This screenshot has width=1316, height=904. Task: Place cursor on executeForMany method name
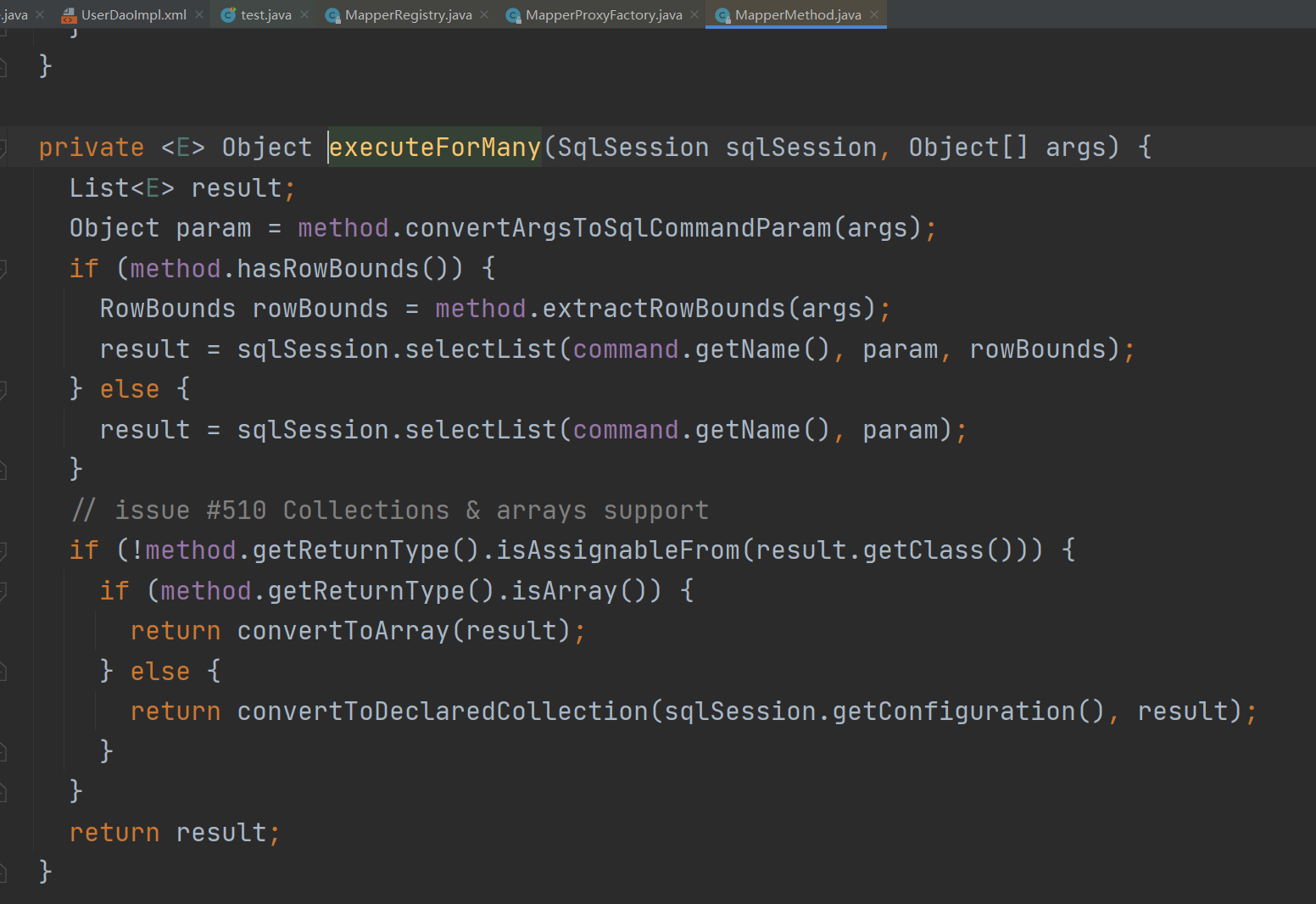tap(435, 148)
